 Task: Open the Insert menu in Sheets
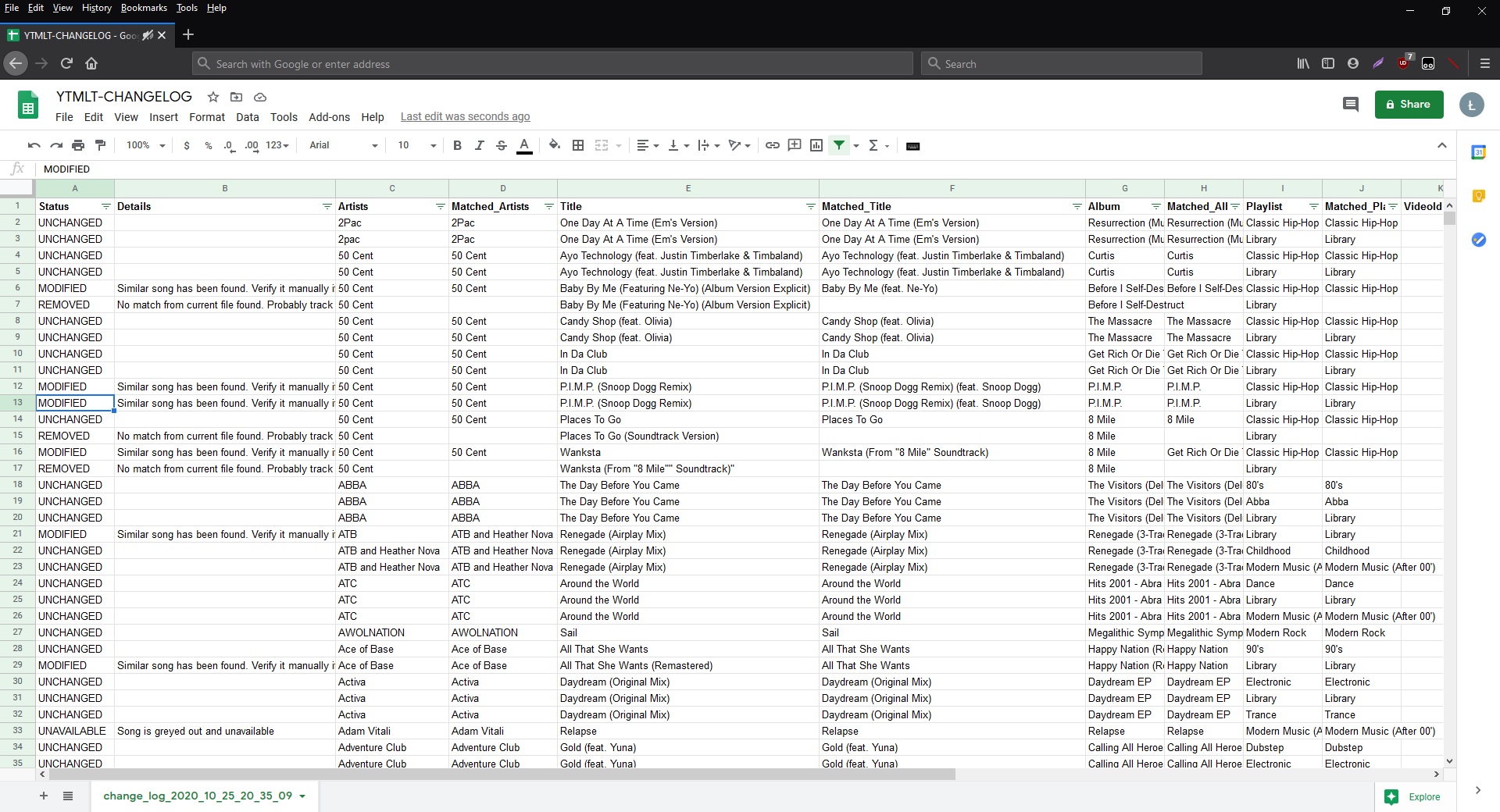(x=163, y=117)
